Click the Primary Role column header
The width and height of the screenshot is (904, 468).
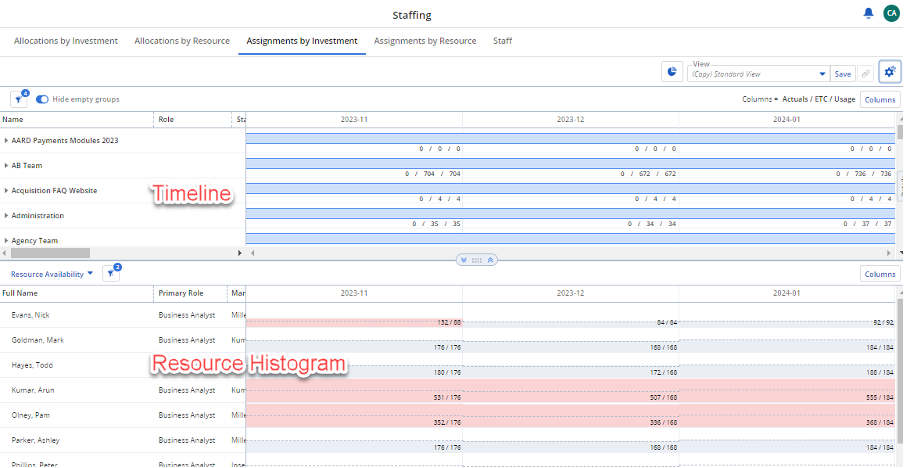[x=181, y=293]
